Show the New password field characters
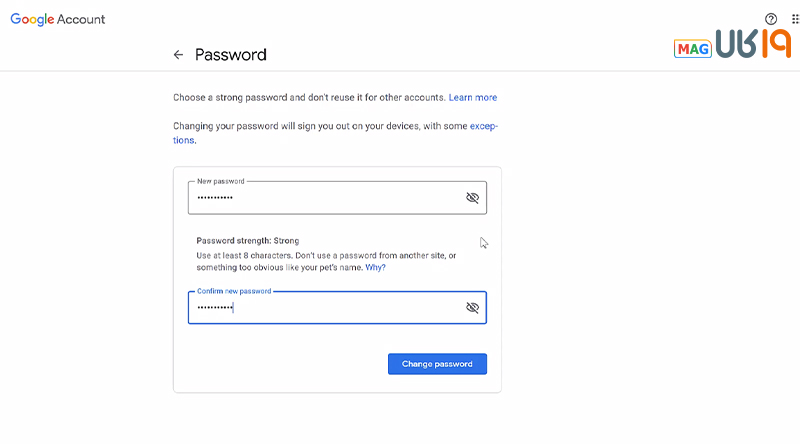This screenshot has width=800, height=444. (473, 198)
